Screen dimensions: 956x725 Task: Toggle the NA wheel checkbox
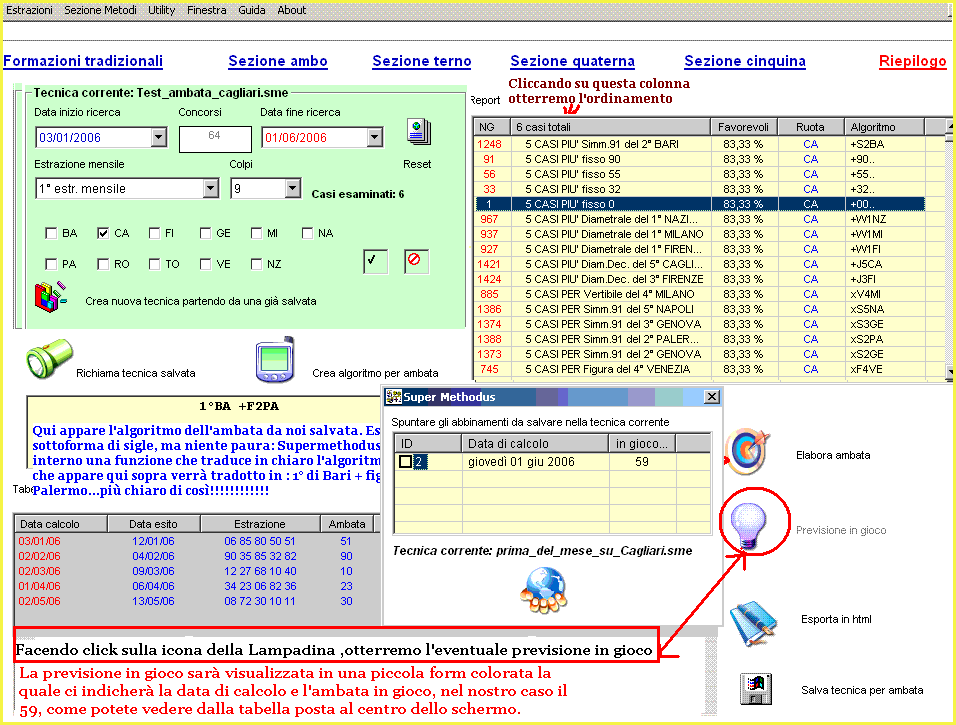[307, 233]
